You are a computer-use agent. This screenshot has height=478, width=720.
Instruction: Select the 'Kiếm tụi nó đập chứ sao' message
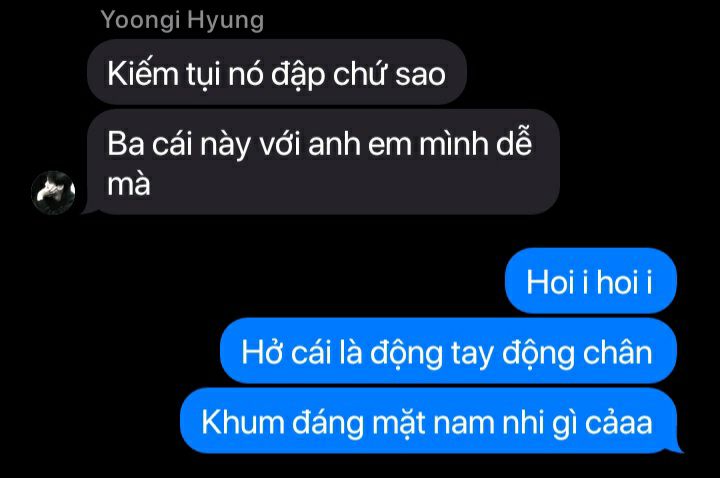pos(277,72)
